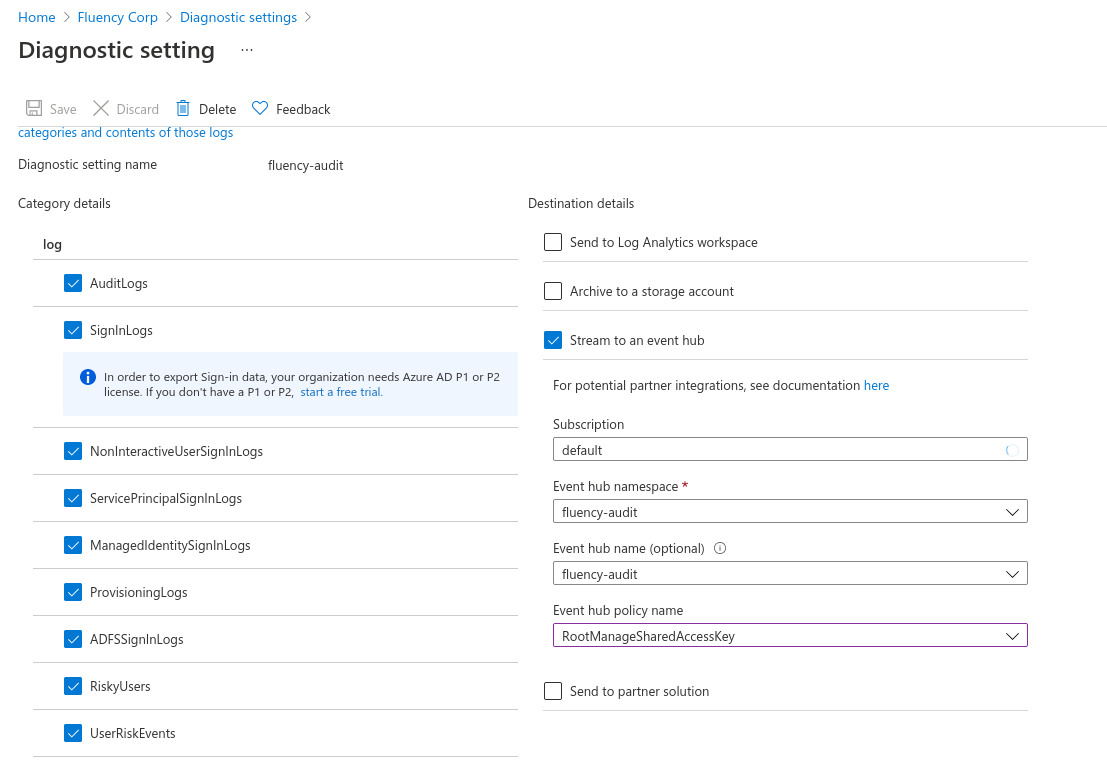
Task: Click the Feedback toolbar button label
Action: [x=303, y=109]
